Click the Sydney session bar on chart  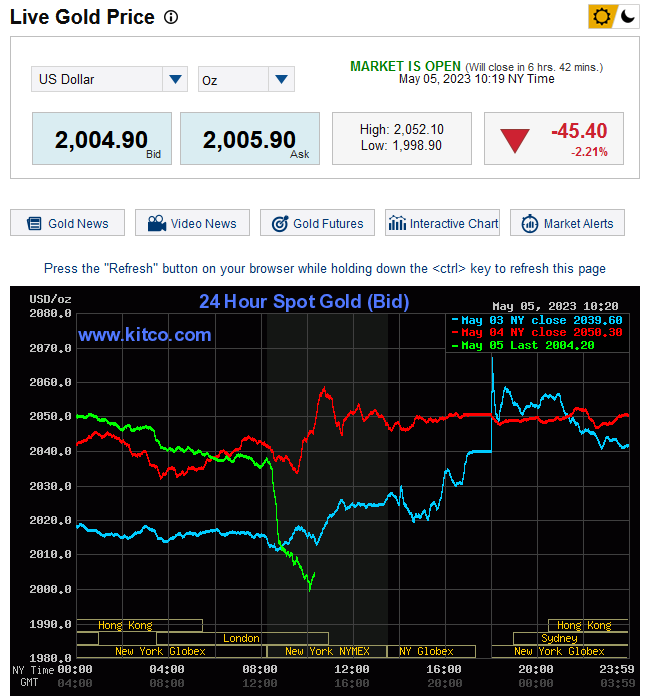571,638
